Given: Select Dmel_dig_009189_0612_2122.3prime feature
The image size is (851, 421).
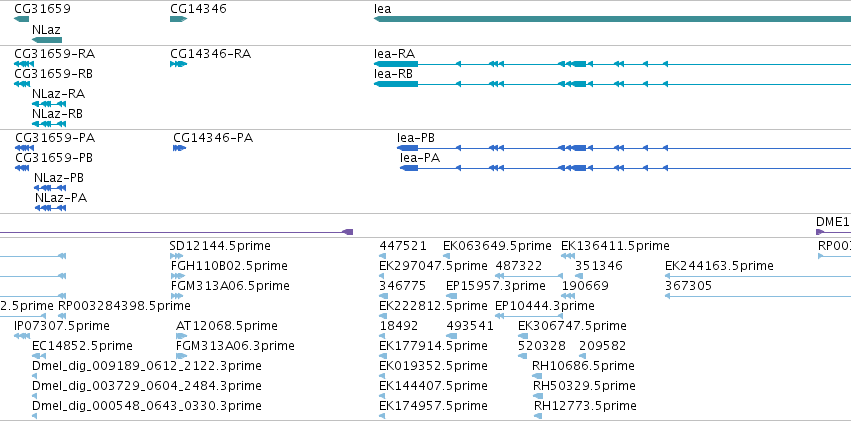Looking at the screenshot, I should click(147, 366).
